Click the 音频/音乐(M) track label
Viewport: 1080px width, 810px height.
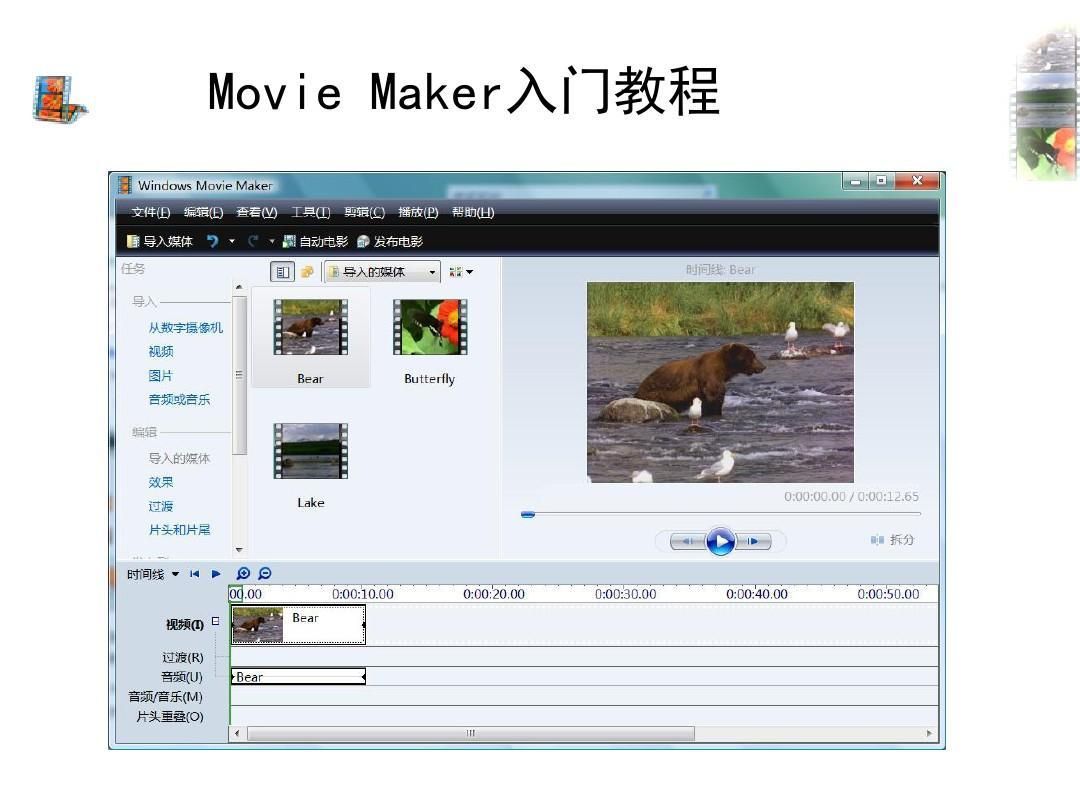pyautogui.click(x=165, y=697)
